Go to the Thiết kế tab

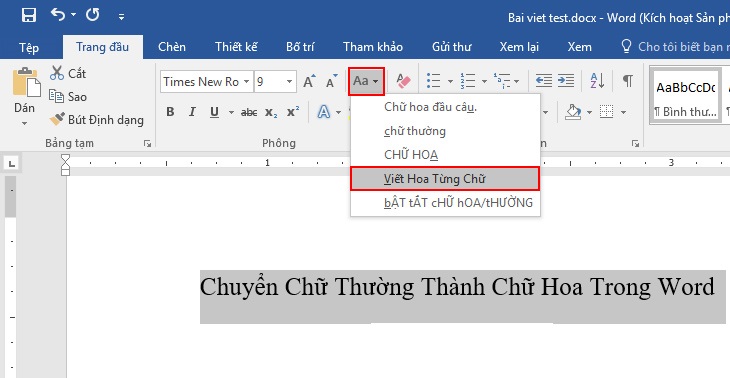(236, 47)
